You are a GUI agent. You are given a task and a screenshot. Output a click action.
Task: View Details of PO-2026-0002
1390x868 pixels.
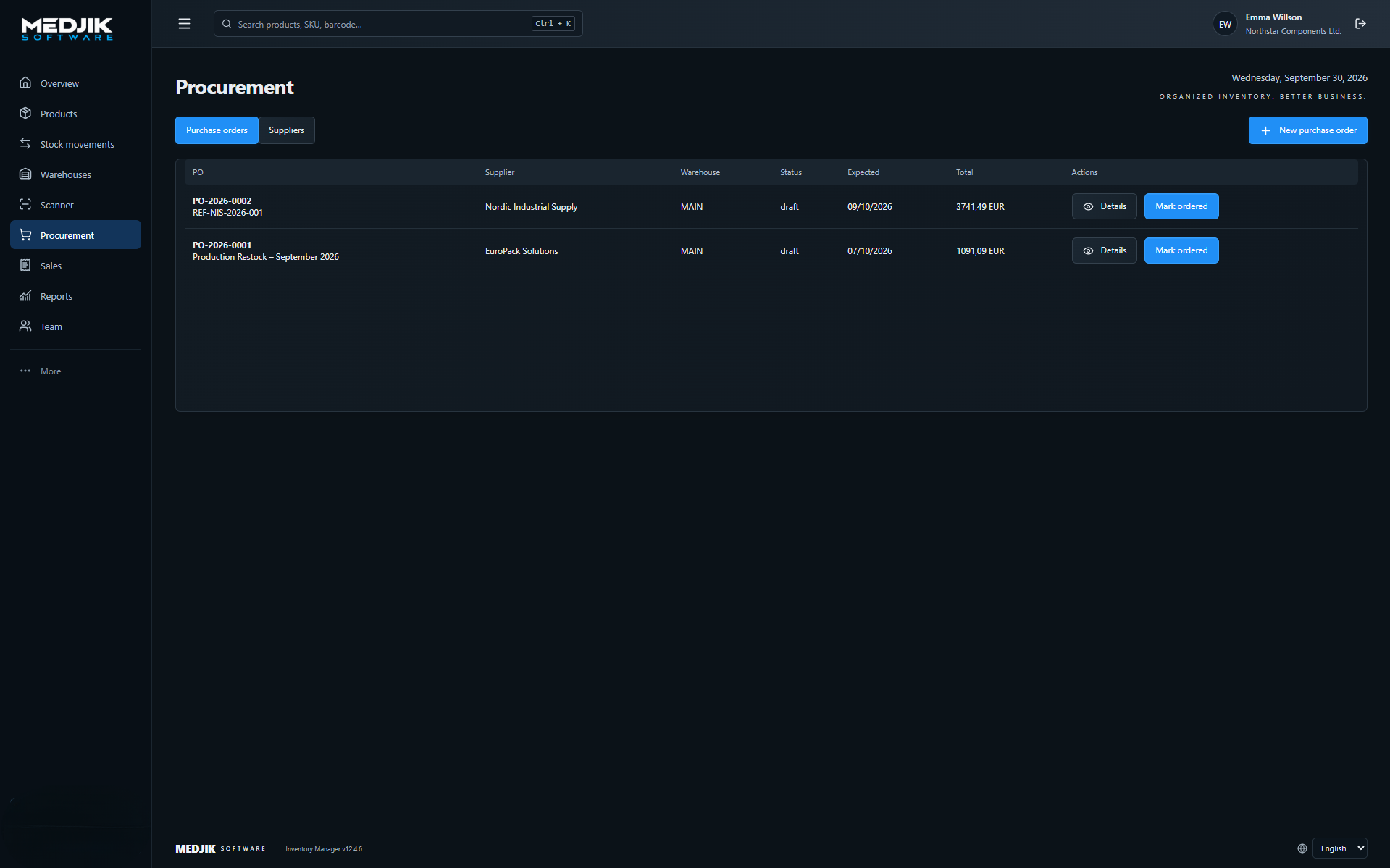click(1104, 206)
